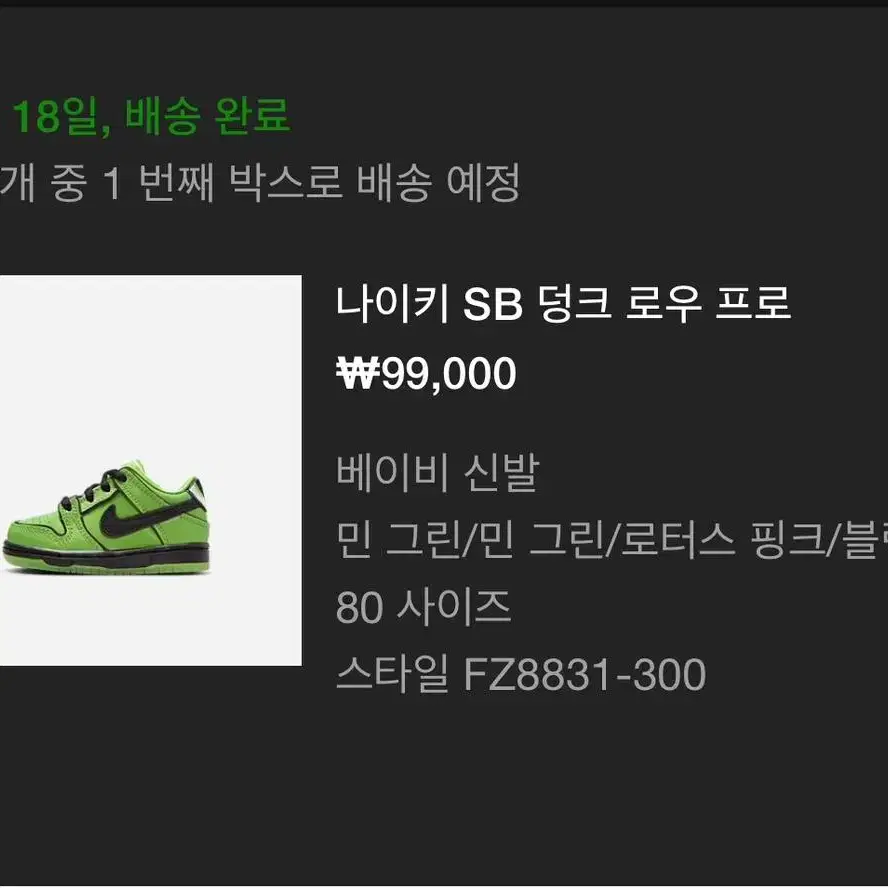Tap the 스타일 label before the code

tap(392, 674)
